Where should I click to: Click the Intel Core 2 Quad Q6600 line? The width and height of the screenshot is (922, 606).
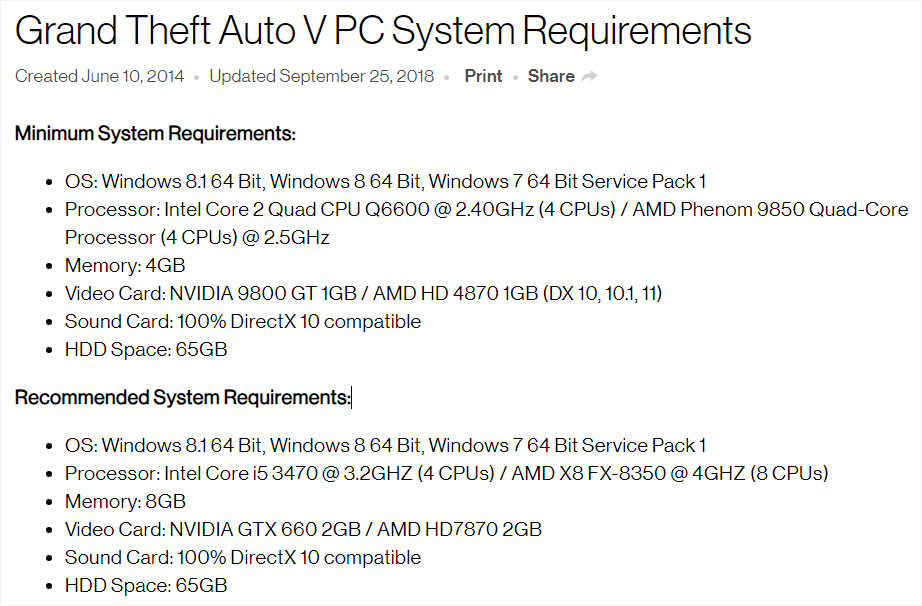click(486, 223)
